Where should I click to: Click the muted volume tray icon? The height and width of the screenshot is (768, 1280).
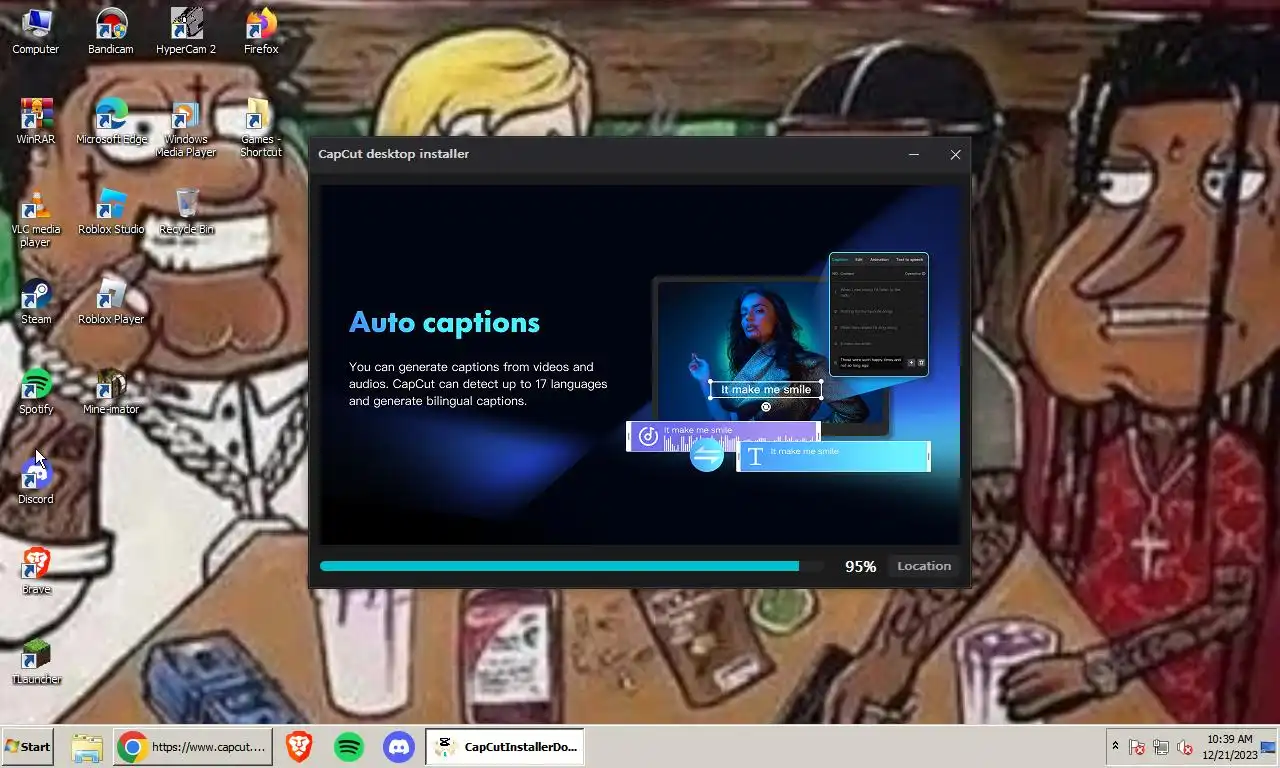(1185, 747)
